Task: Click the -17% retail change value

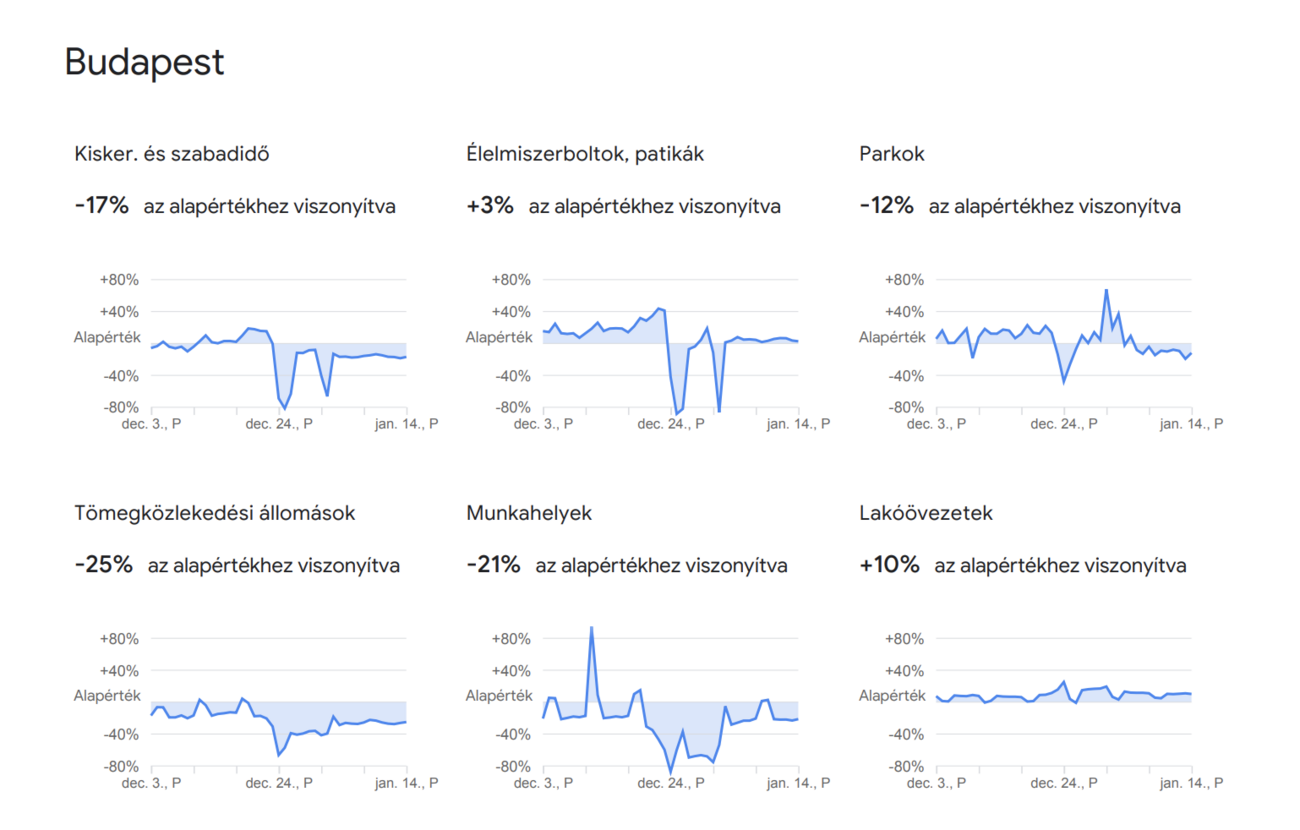Action: pos(101,206)
